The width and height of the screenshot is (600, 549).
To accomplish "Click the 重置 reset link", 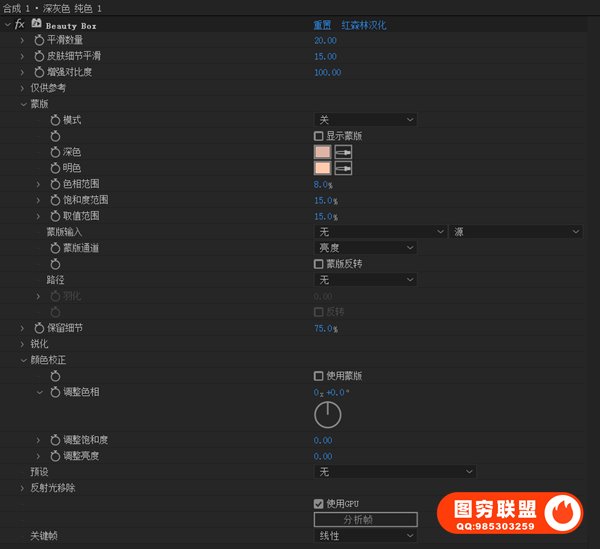I will [322, 24].
